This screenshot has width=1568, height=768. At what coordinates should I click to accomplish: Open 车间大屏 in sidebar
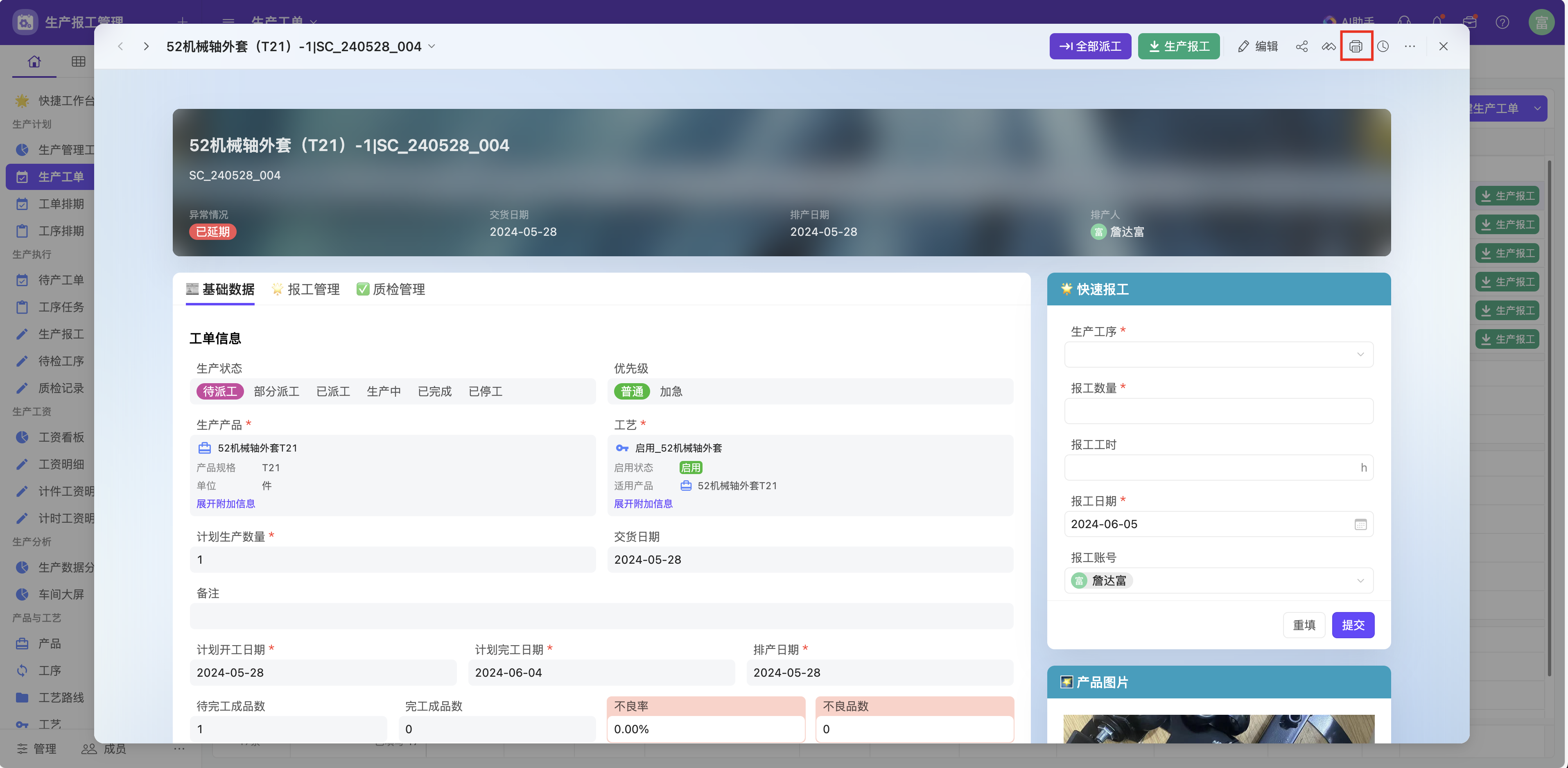coord(50,594)
